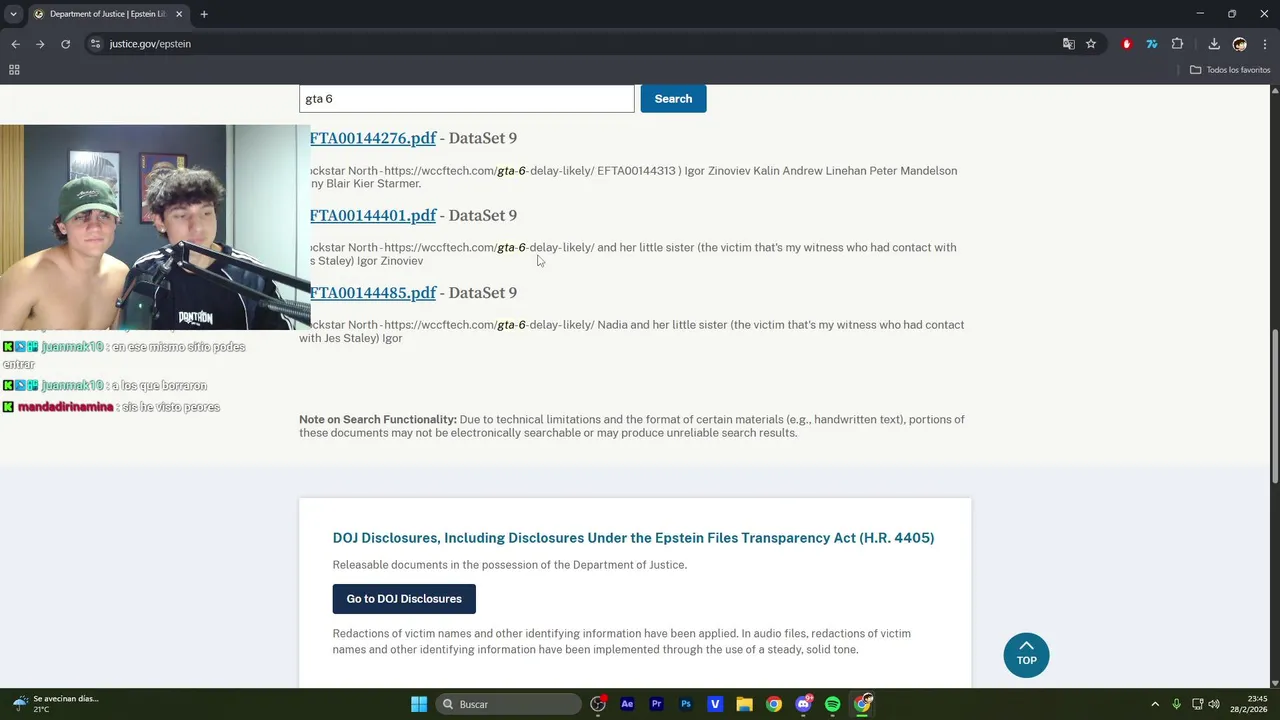
Task: Open the weather widget showing 21°C
Action: pyautogui.click(x=55, y=704)
